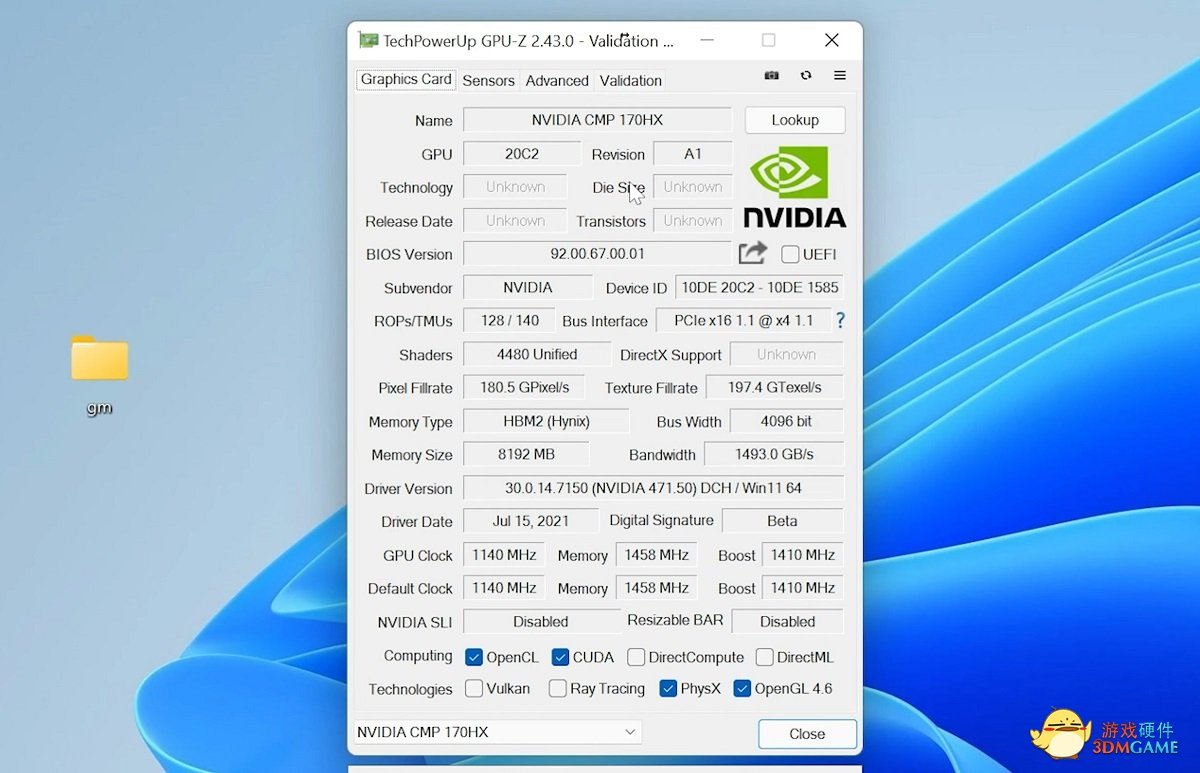Click the Subvendor field NVIDIA
This screenshot has height=773, width=1200.
click(x=528, y=287)
